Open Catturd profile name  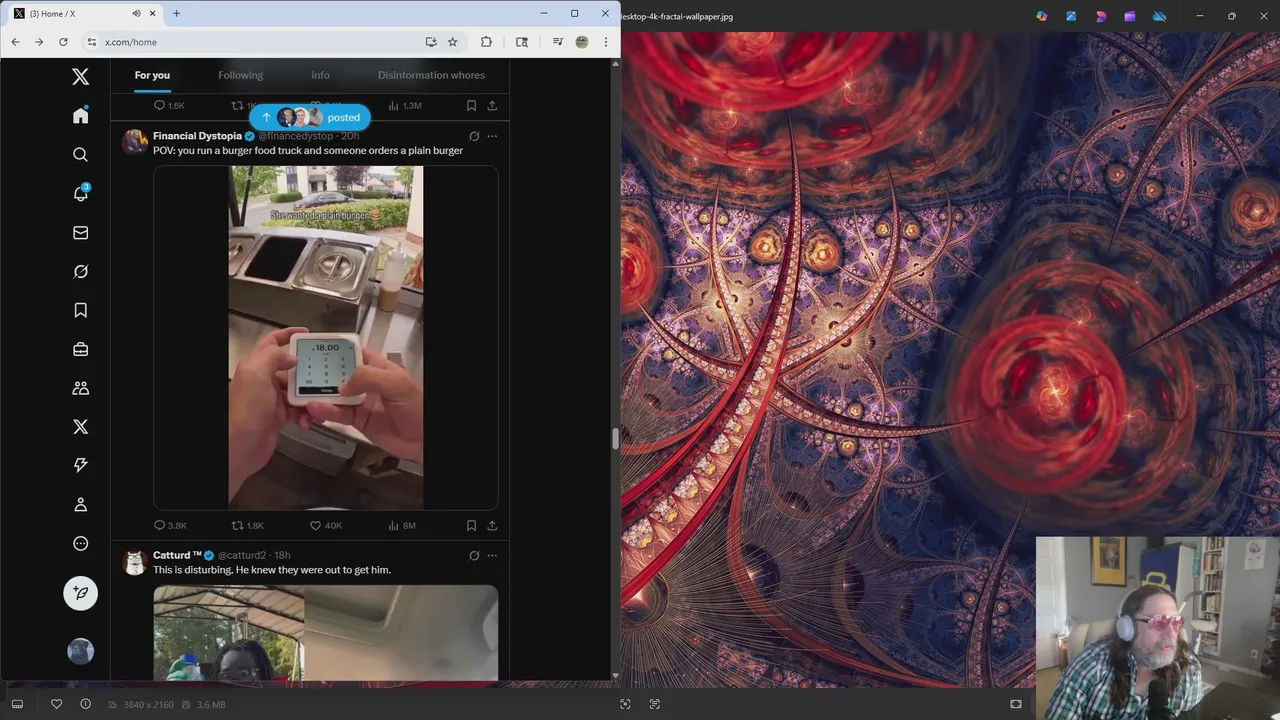(x=177, y=555)
